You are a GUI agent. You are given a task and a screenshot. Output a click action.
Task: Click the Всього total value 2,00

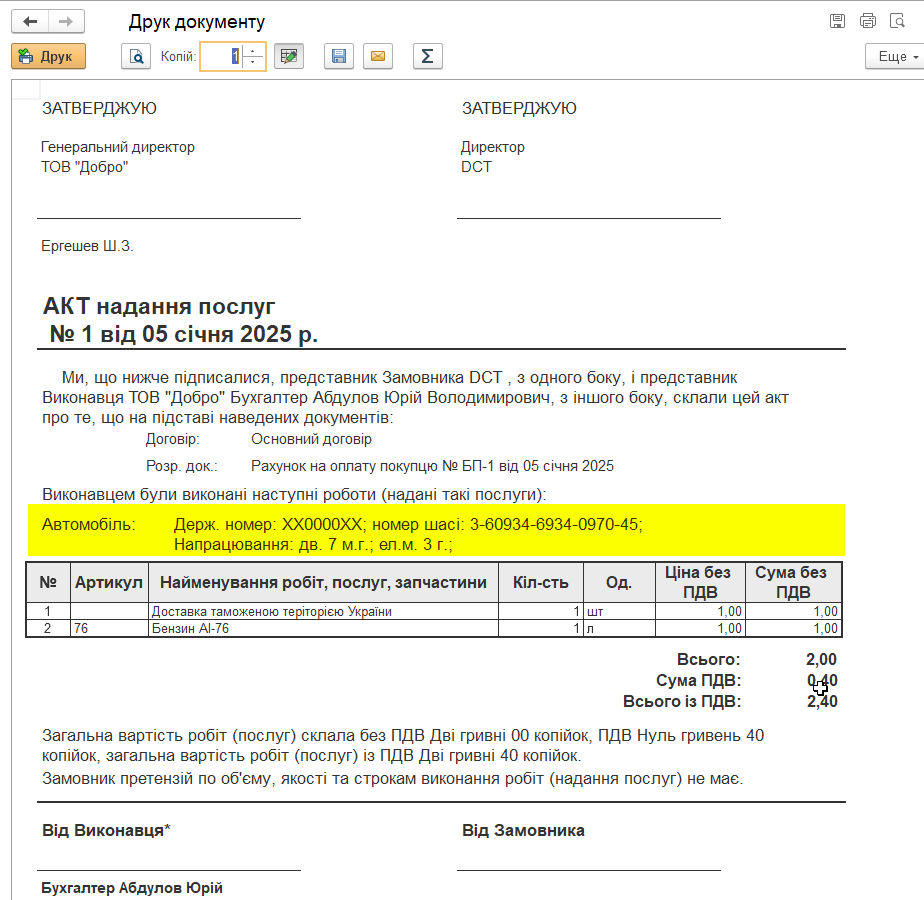coord(821,660)
